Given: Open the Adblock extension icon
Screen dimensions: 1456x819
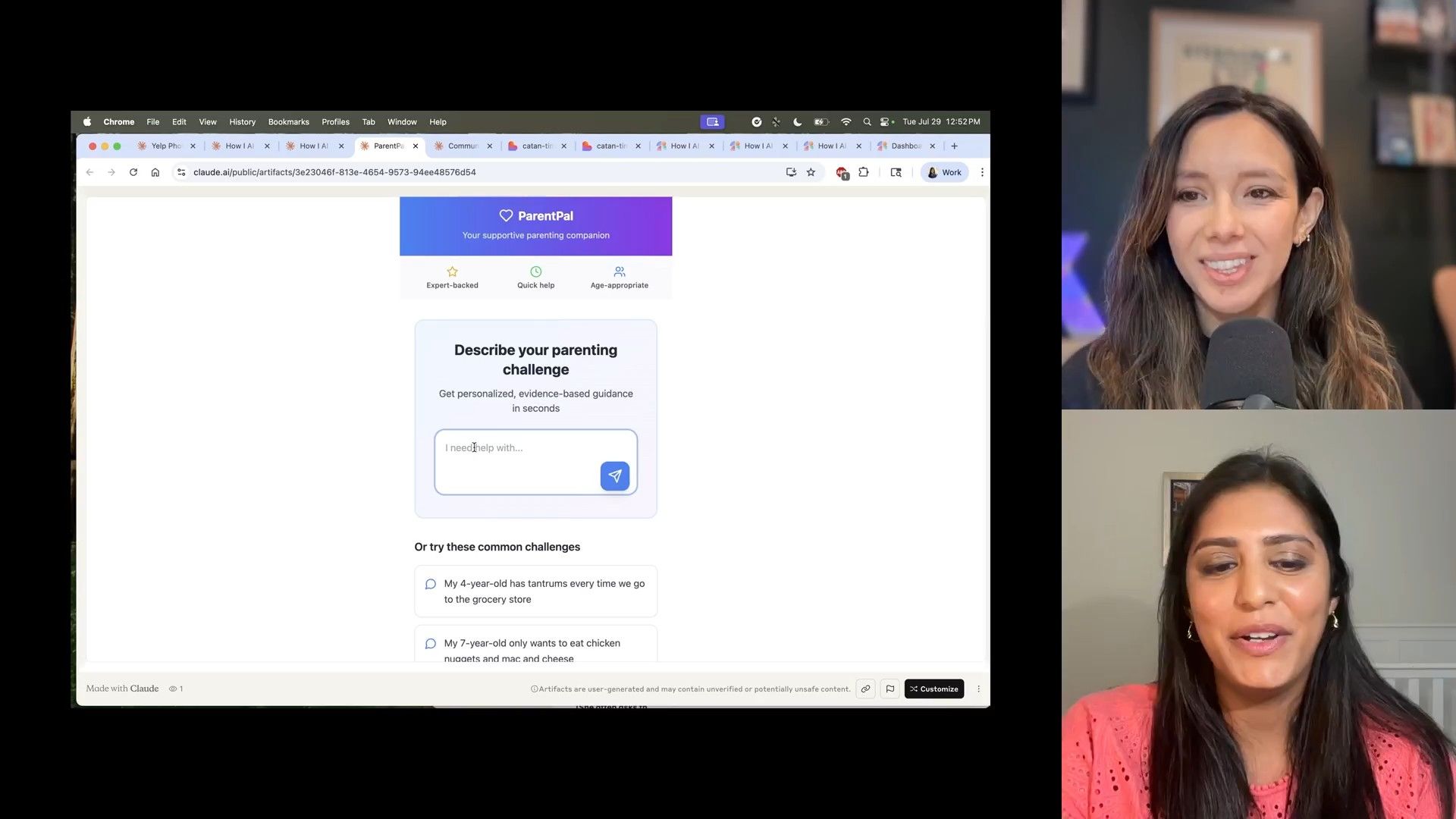Looking at the screenshot, I should pos(842,173).
